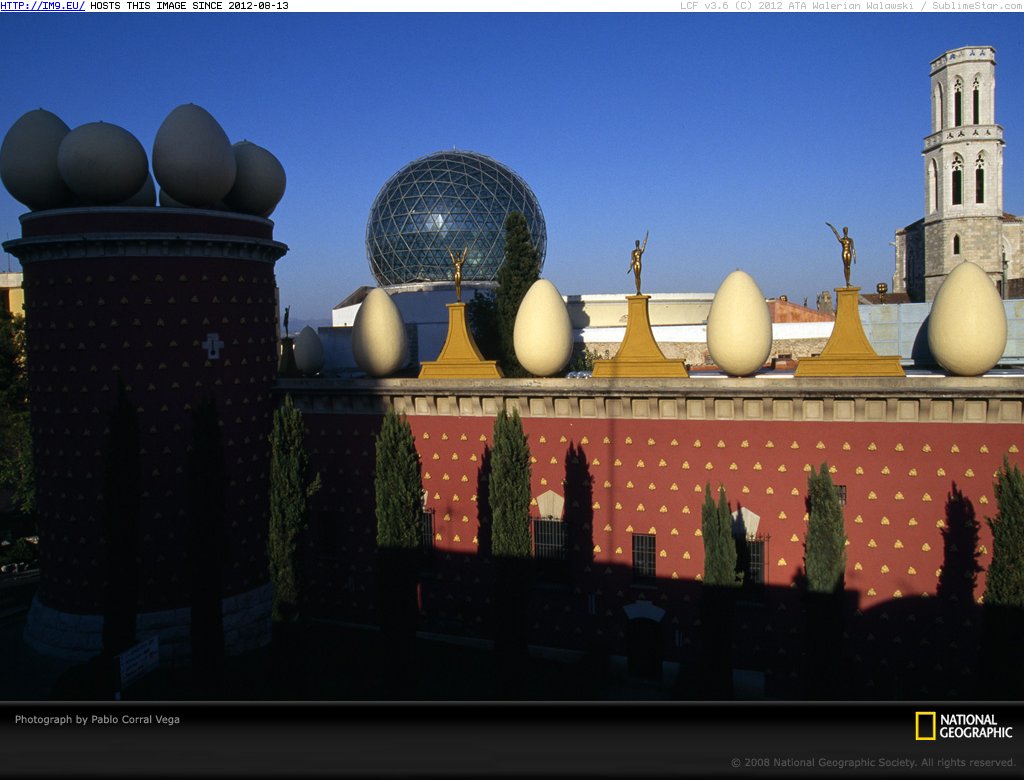
Task: Open the HTTP://IM9.EU/ link
Action: (x=42, y=6)
